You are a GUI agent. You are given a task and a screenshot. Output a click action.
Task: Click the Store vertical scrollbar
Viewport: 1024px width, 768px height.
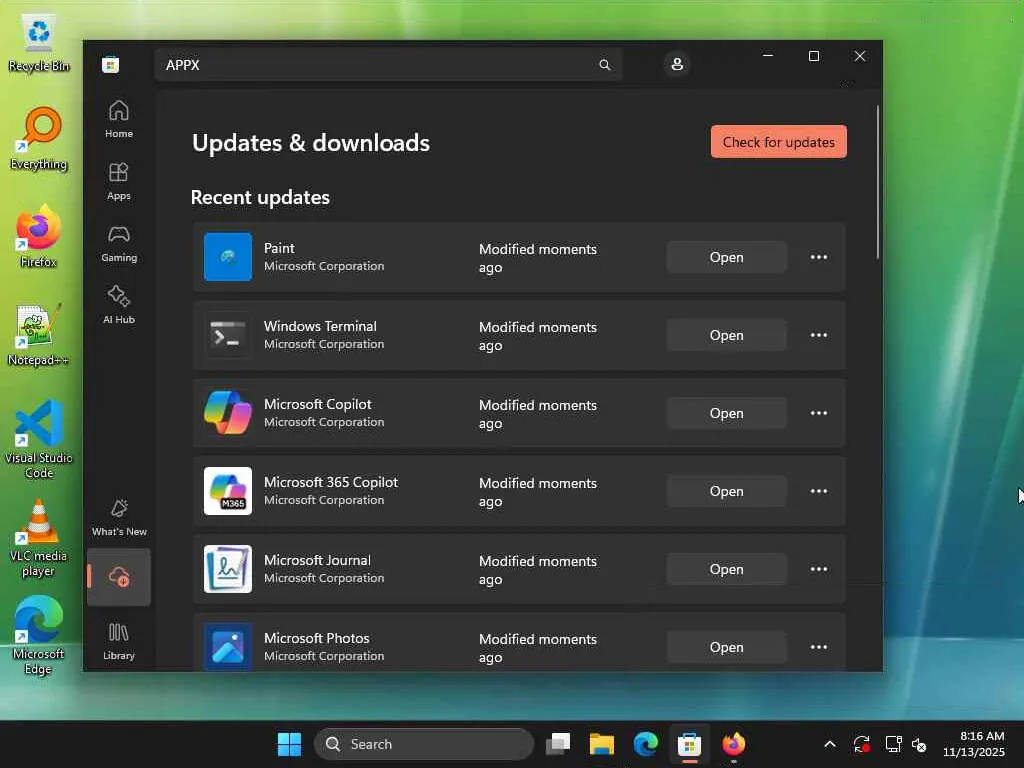[878, 182]
